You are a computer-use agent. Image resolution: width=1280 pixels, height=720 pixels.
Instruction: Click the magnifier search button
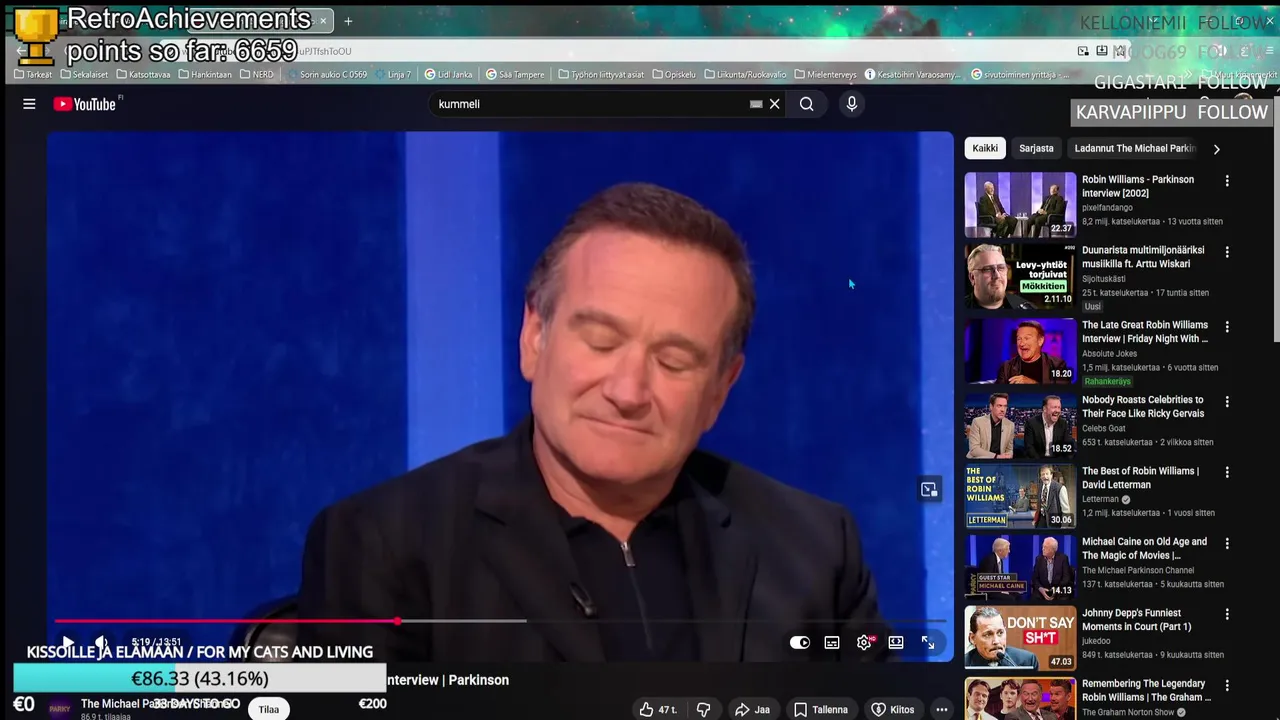[806, 104]
